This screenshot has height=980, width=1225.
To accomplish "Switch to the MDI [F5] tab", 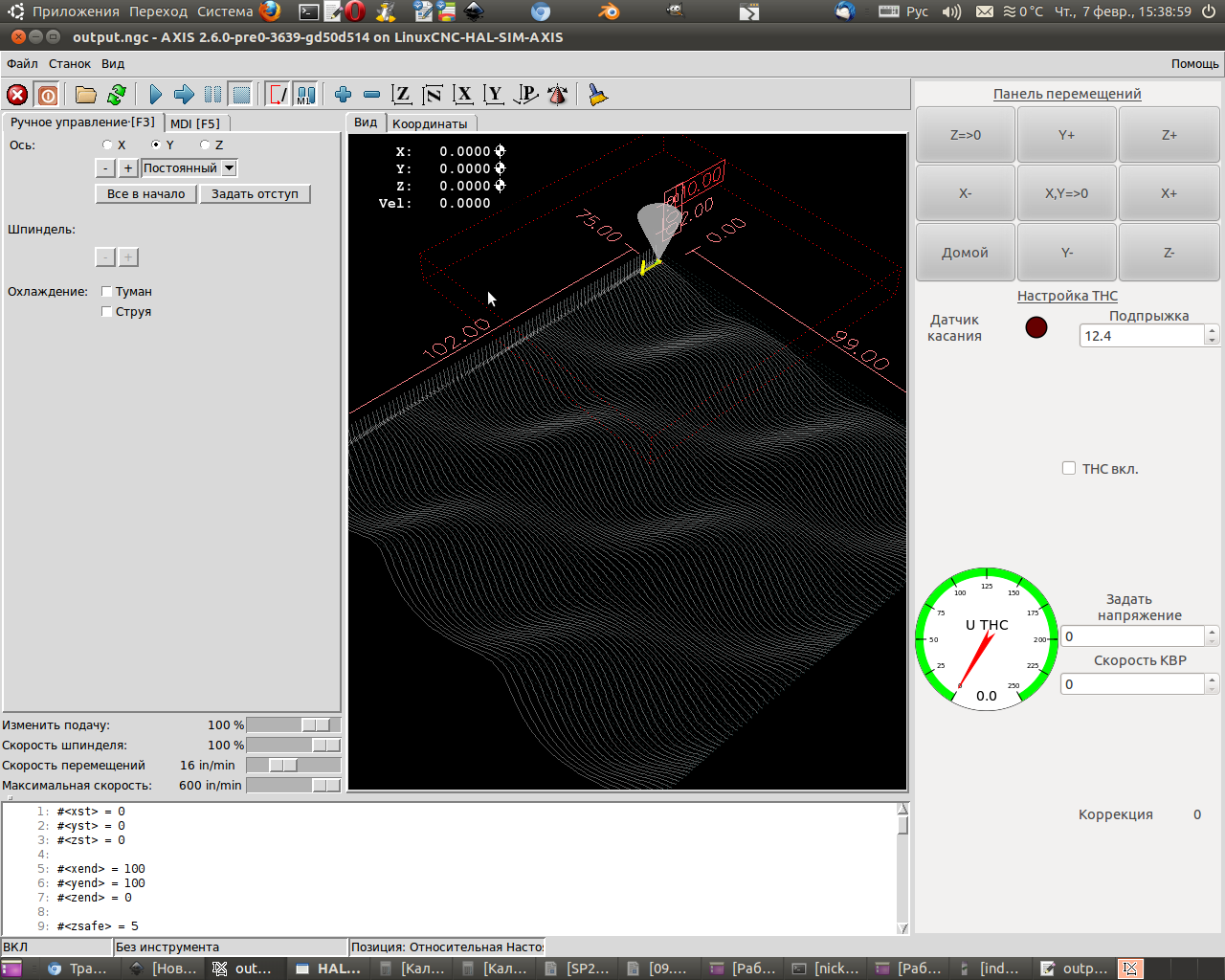I will [x=195, y=123].
